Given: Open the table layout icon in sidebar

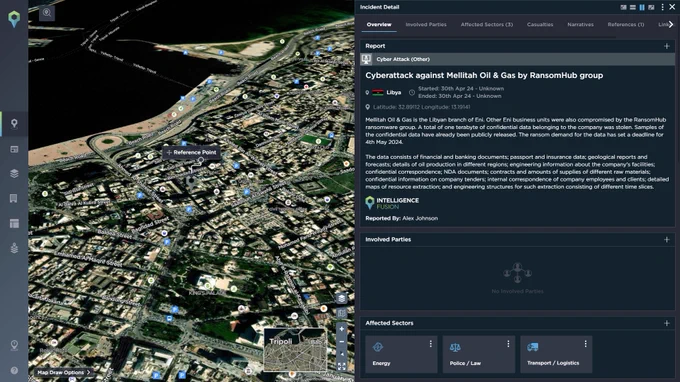Looking at the screenshot, I should [x=14, y=223].
